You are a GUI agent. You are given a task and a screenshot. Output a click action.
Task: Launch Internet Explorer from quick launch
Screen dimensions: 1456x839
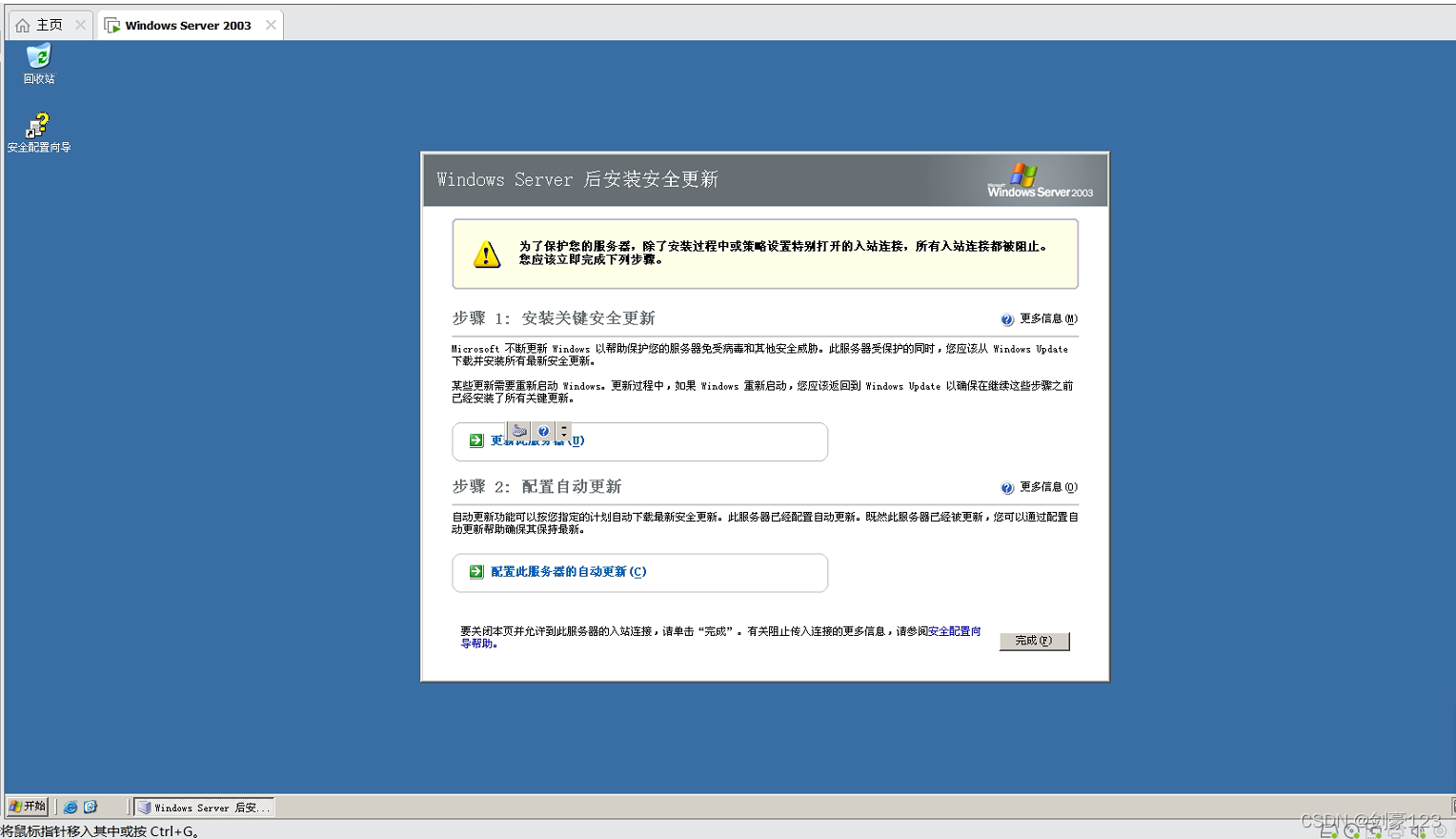(71, 807)
